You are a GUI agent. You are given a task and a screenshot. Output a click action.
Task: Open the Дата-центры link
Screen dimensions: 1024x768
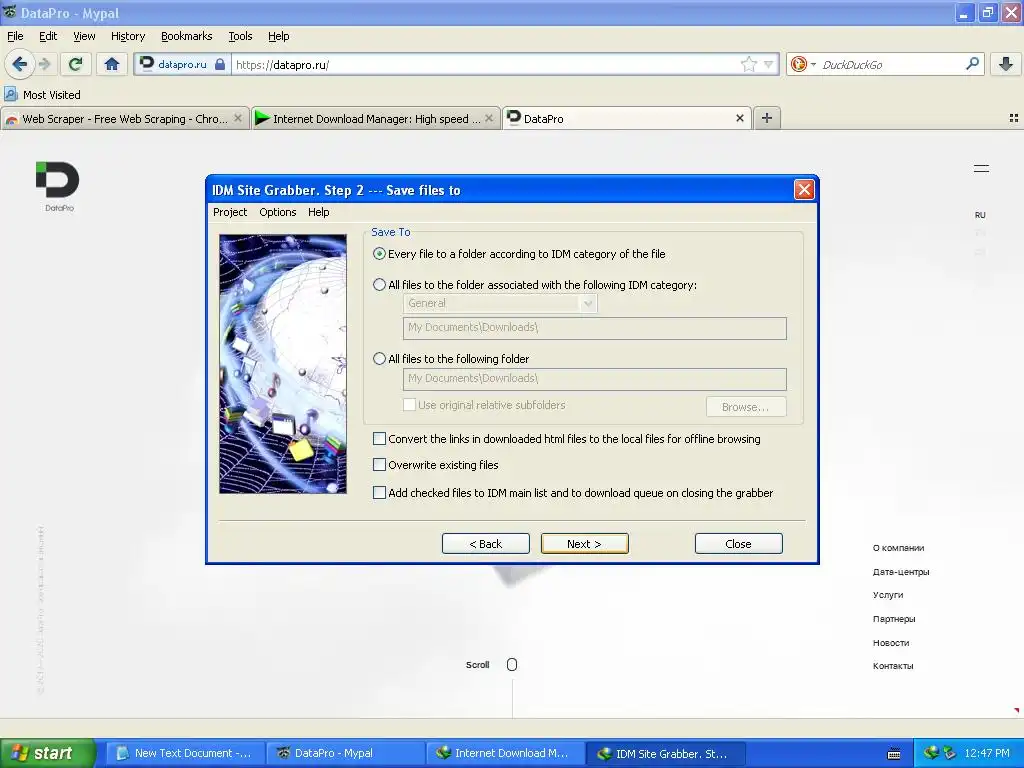pos(901,572)
